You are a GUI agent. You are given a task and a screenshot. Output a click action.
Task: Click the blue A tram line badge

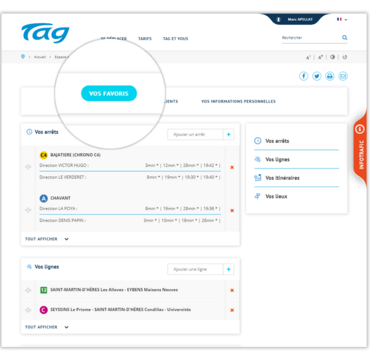coord(43,199)
